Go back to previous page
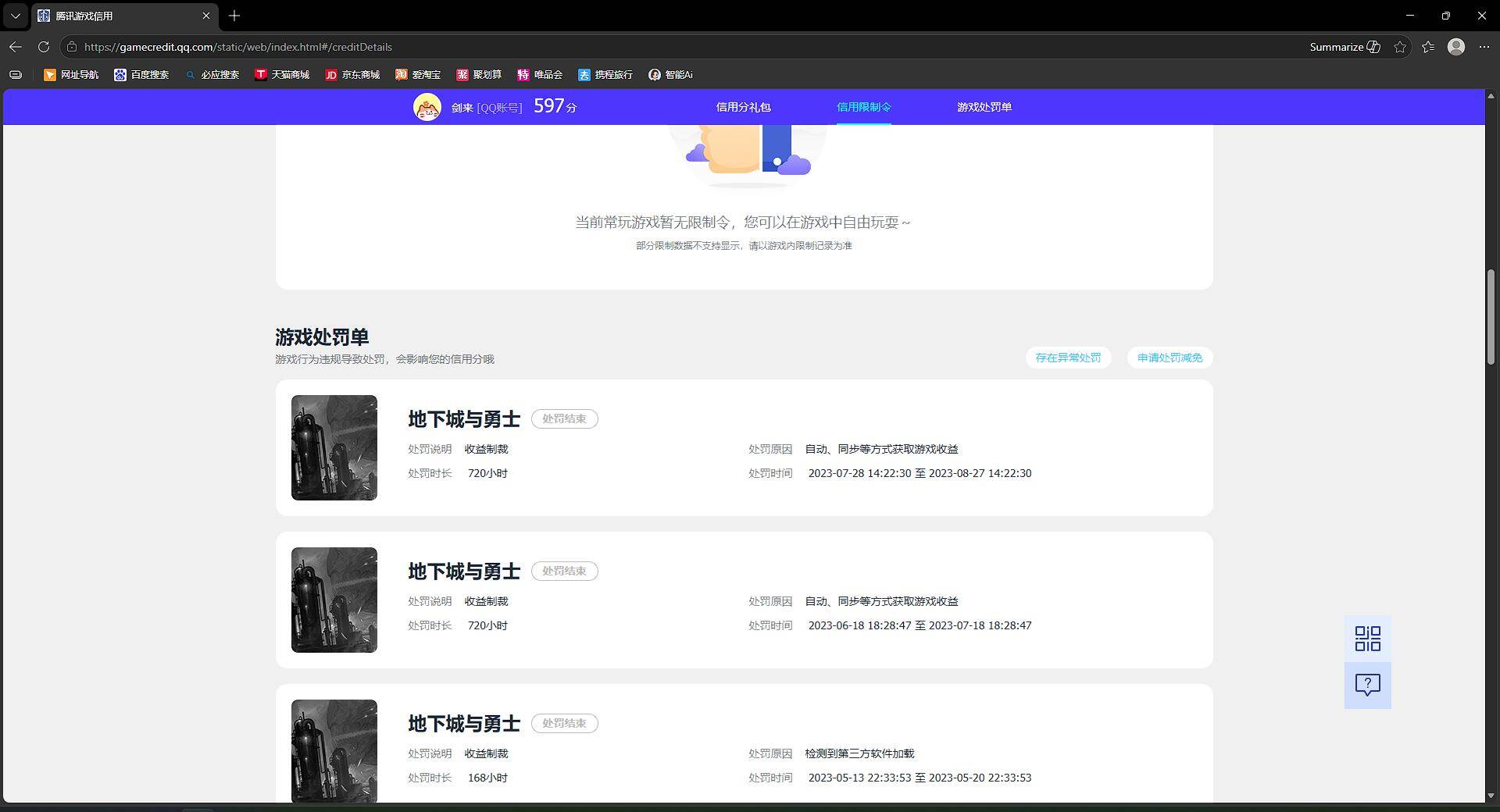 point(16,47)
